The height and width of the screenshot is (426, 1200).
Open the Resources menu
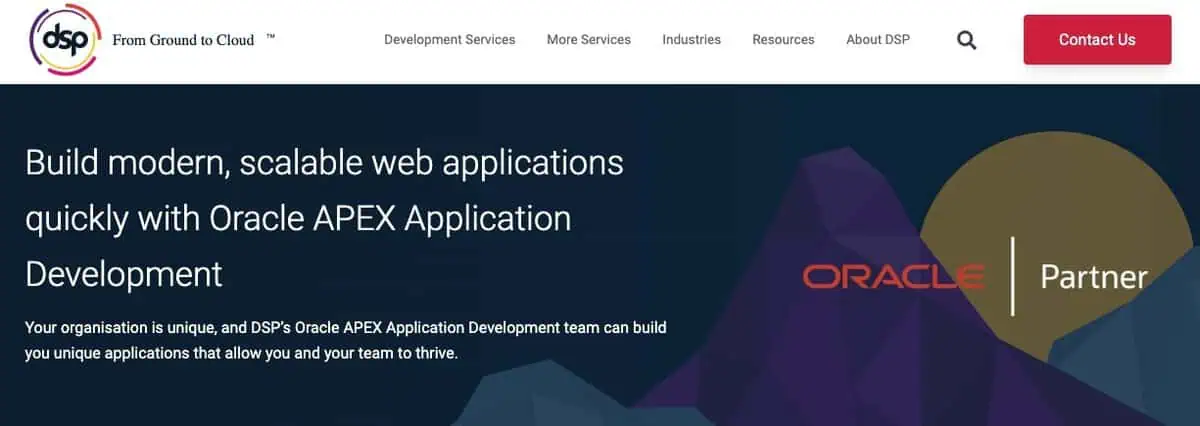pyautogui.click(x=783, y=40)
